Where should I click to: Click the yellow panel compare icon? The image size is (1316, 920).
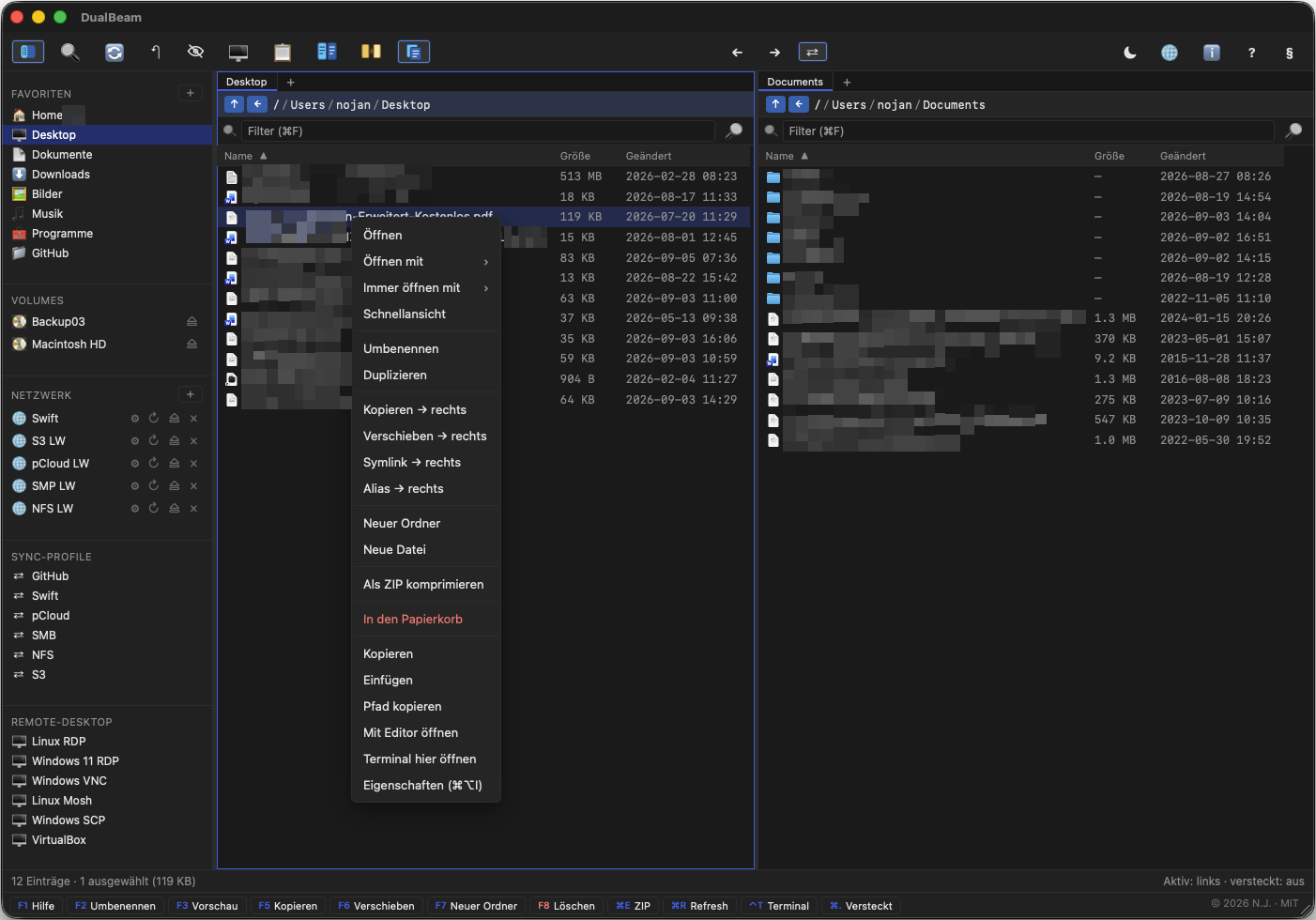[x=371, y=52]
